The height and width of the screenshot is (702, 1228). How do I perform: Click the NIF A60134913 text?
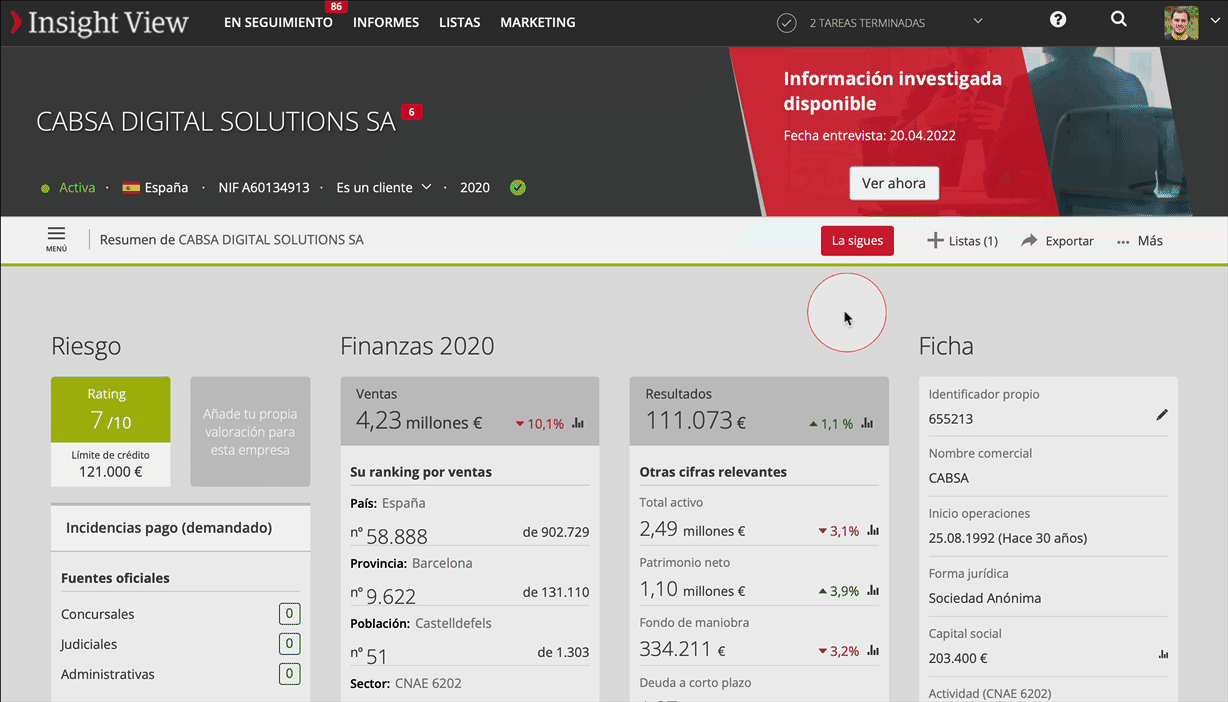click(x=264, y=187)
